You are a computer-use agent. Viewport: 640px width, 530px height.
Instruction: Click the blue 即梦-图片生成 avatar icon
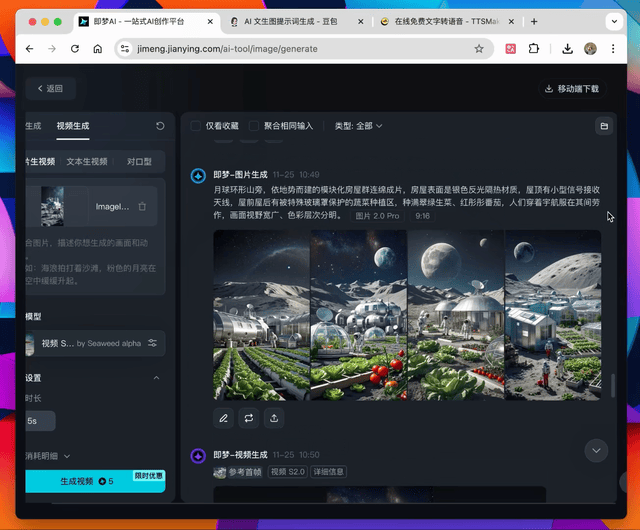[x=198, y=176]
